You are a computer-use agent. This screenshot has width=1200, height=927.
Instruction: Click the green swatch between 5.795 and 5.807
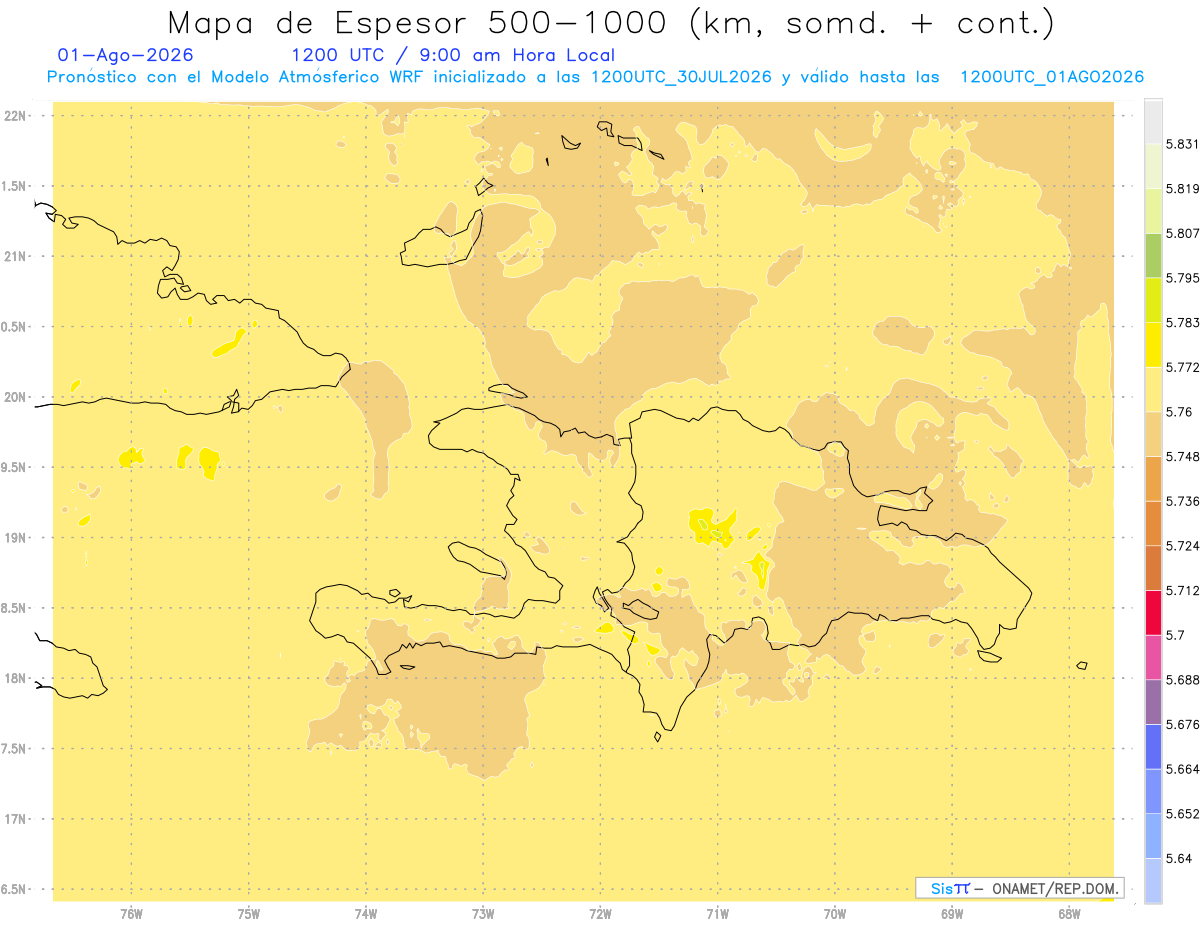(1153, 255)
